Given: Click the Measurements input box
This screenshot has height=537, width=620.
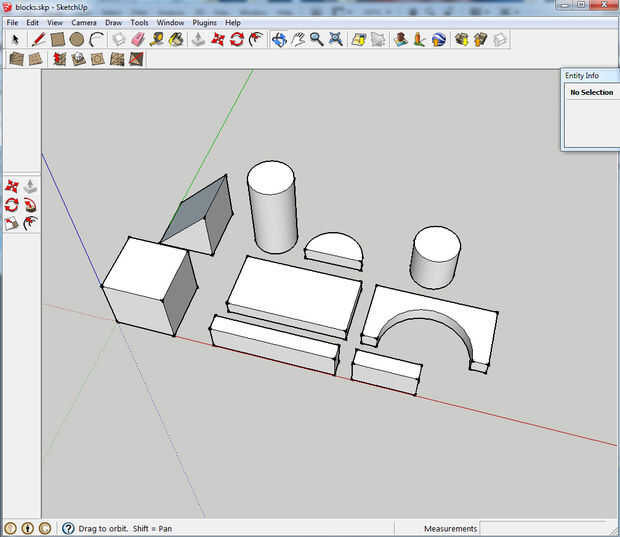Looking at the screenshot, I should pos(545,528).
